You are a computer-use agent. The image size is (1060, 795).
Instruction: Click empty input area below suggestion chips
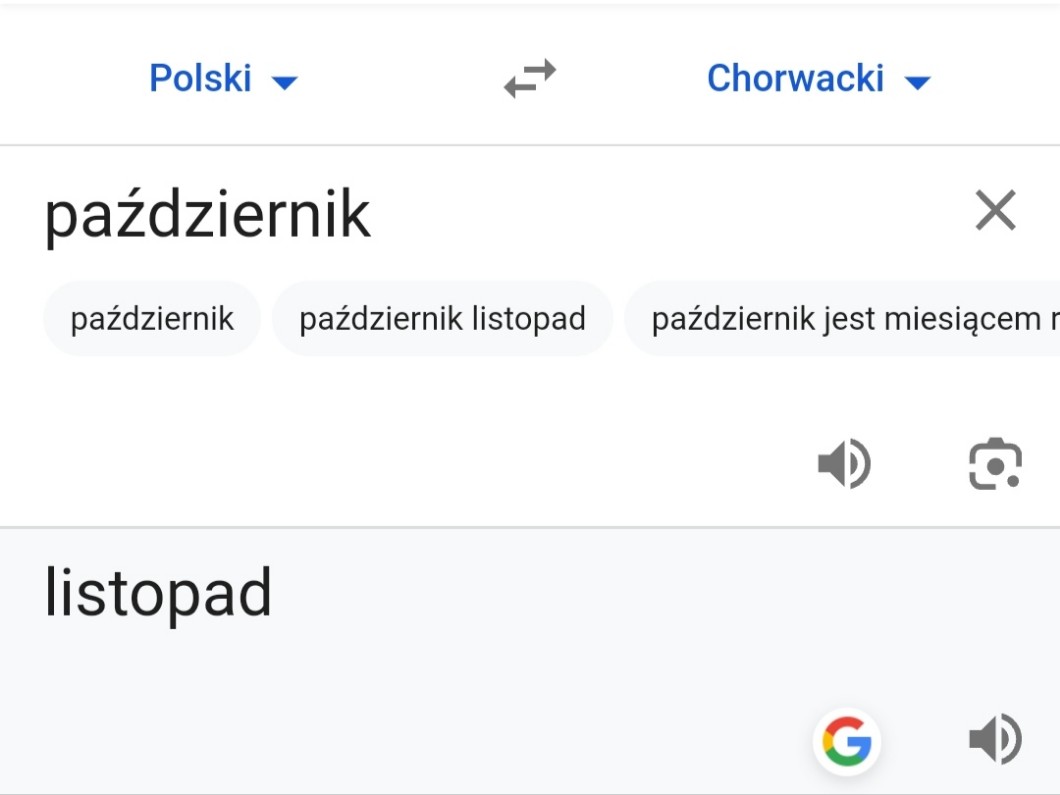tap(400, 440)
